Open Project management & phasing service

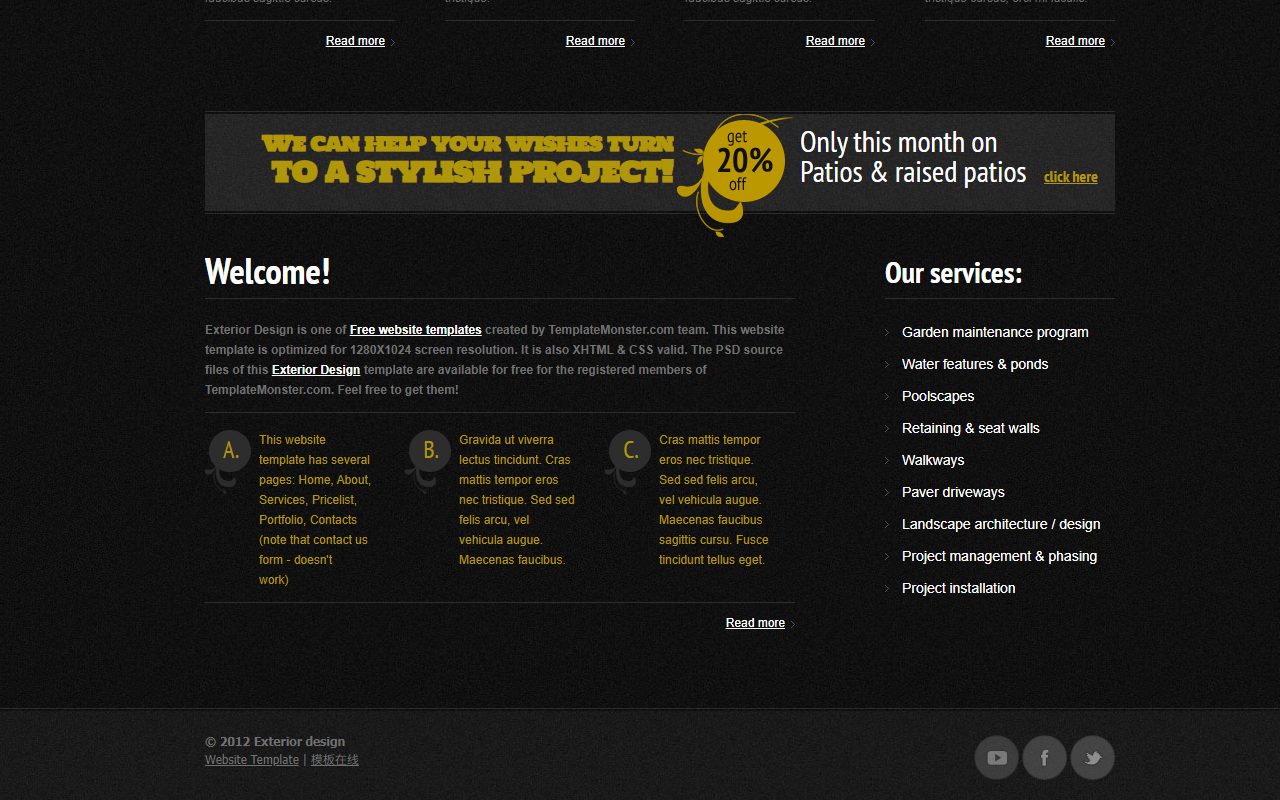click(x=999, y=556)
